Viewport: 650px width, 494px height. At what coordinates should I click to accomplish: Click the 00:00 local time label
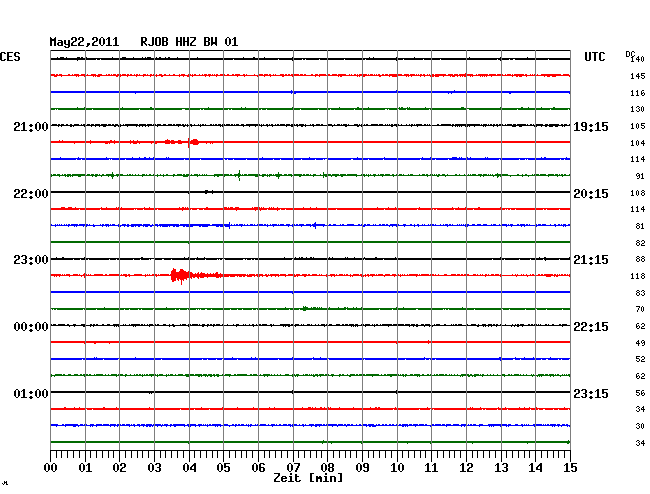(31, 327)
